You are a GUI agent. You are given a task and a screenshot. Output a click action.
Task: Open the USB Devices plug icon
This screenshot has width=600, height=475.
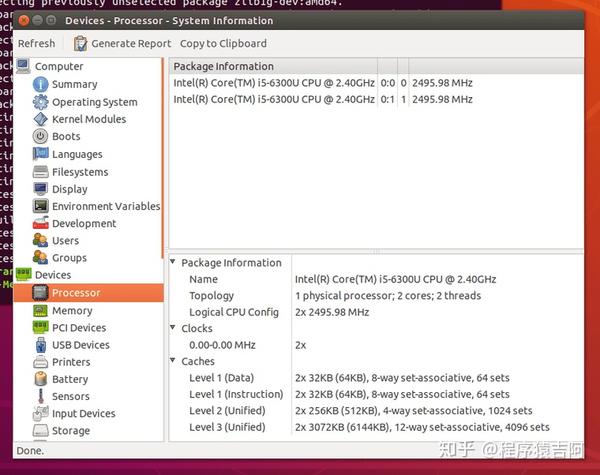(41, 345)
